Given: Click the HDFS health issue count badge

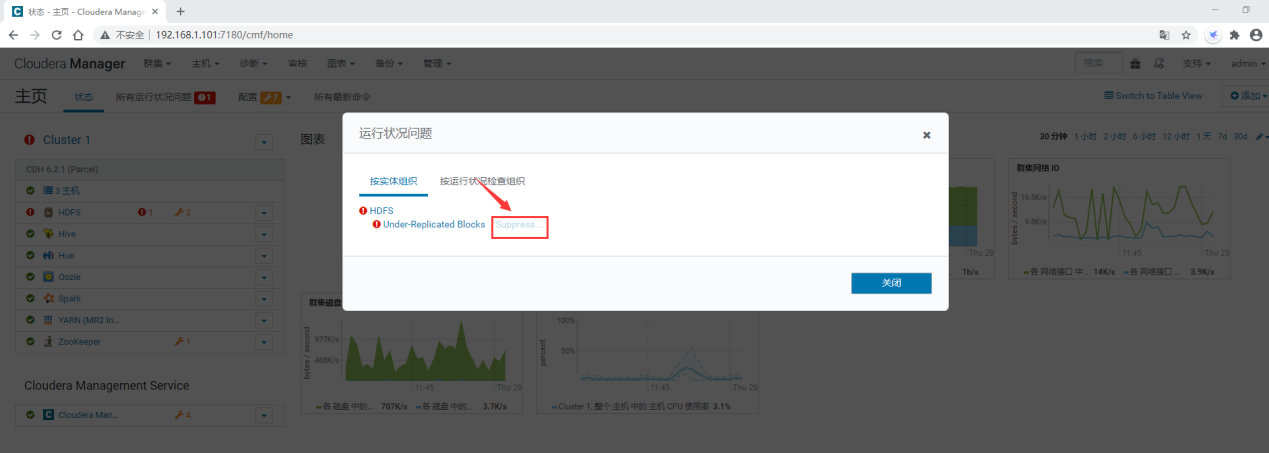Looking at the screenshot, I should click(145, 212).
